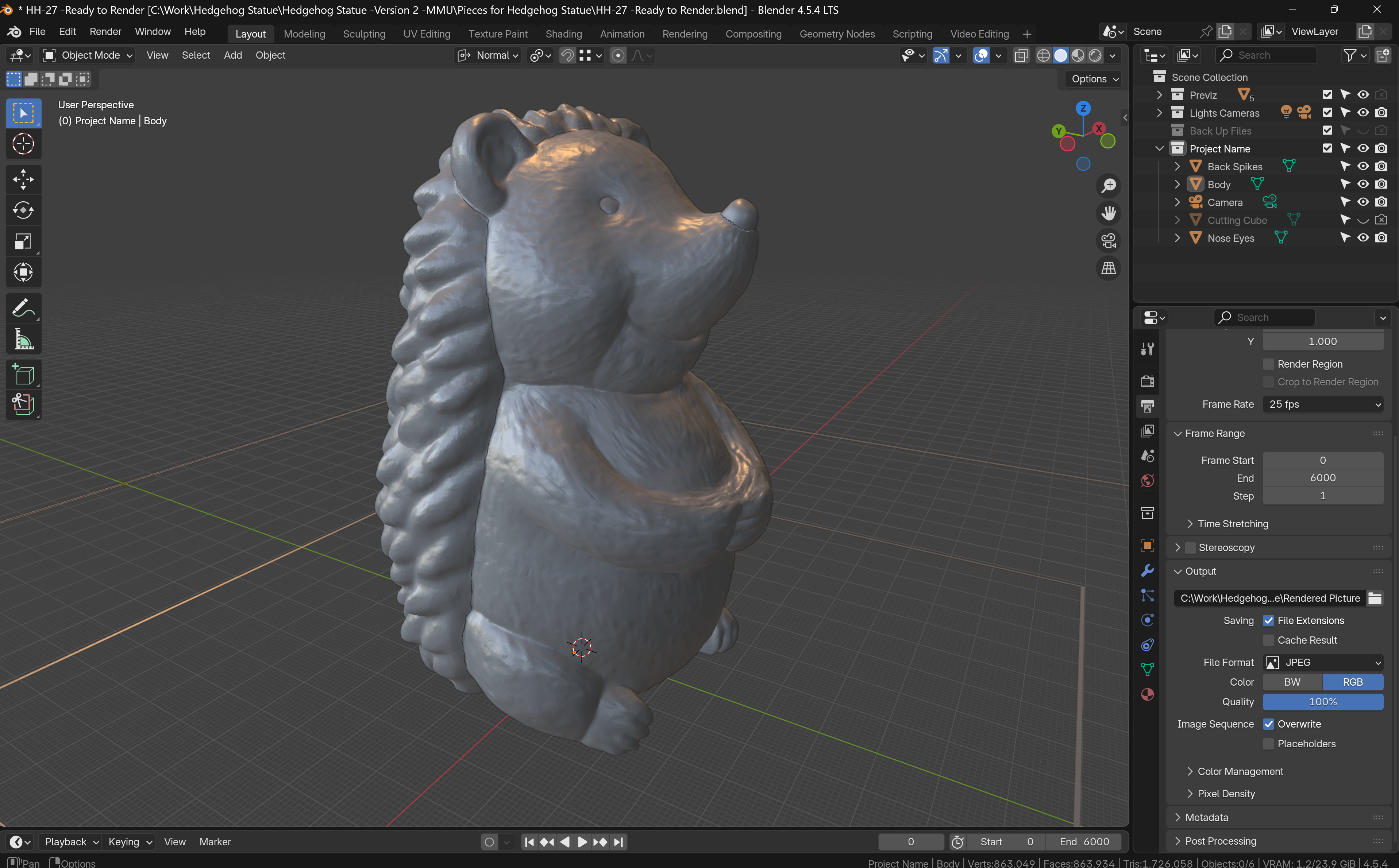Toggle Nose Eyes viewport visibility

[1363, 238]
